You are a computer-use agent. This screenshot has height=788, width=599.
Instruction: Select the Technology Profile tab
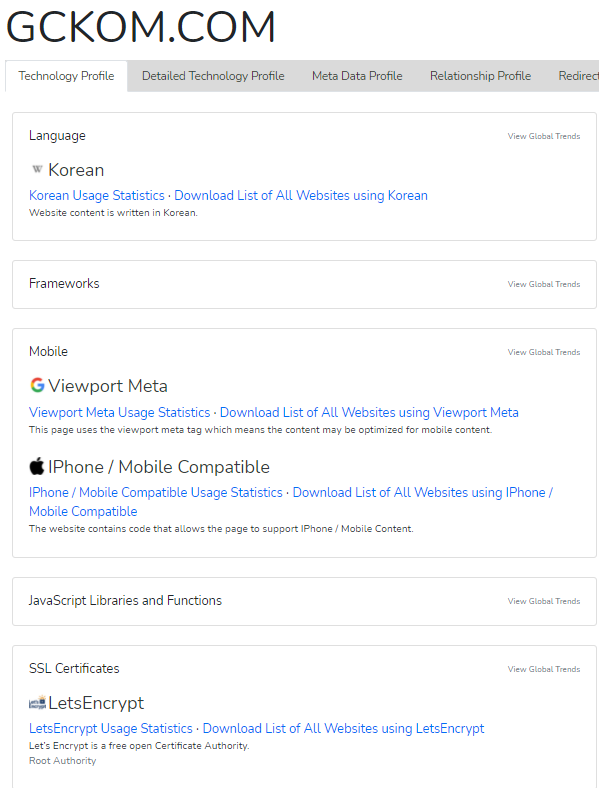click(x=66, y=76)
